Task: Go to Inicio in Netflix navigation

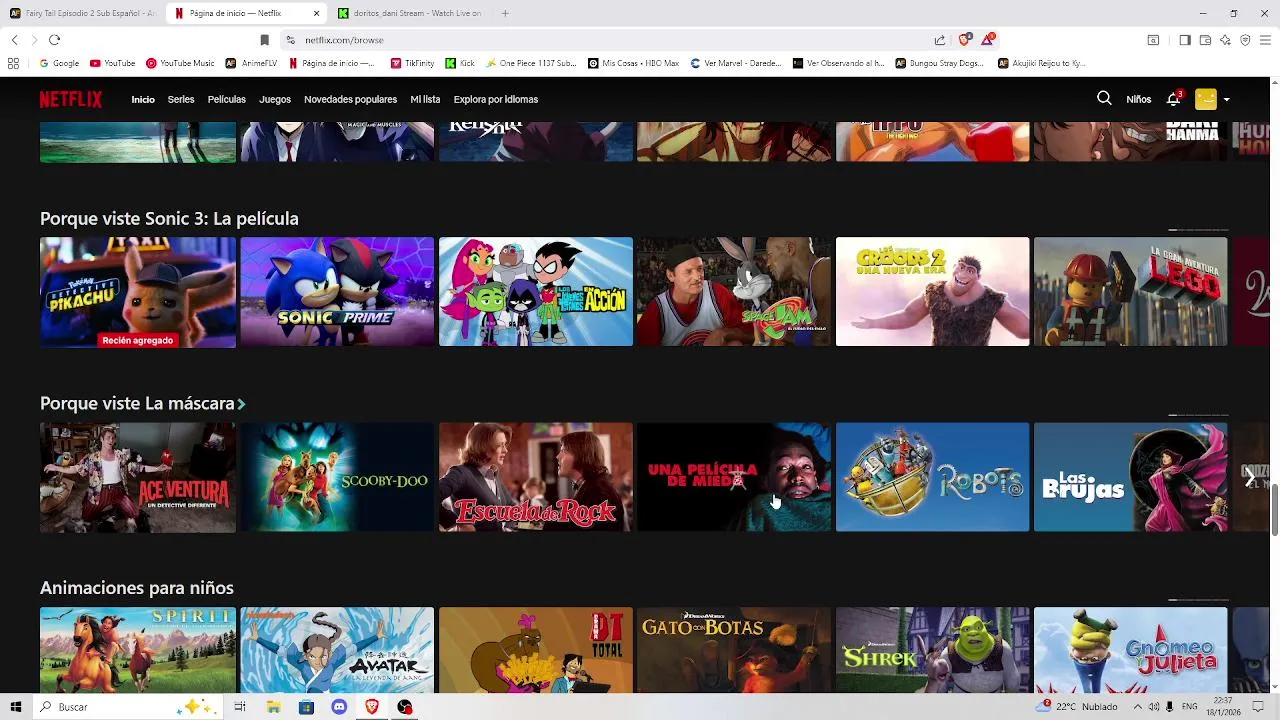Action: (143, 99)
